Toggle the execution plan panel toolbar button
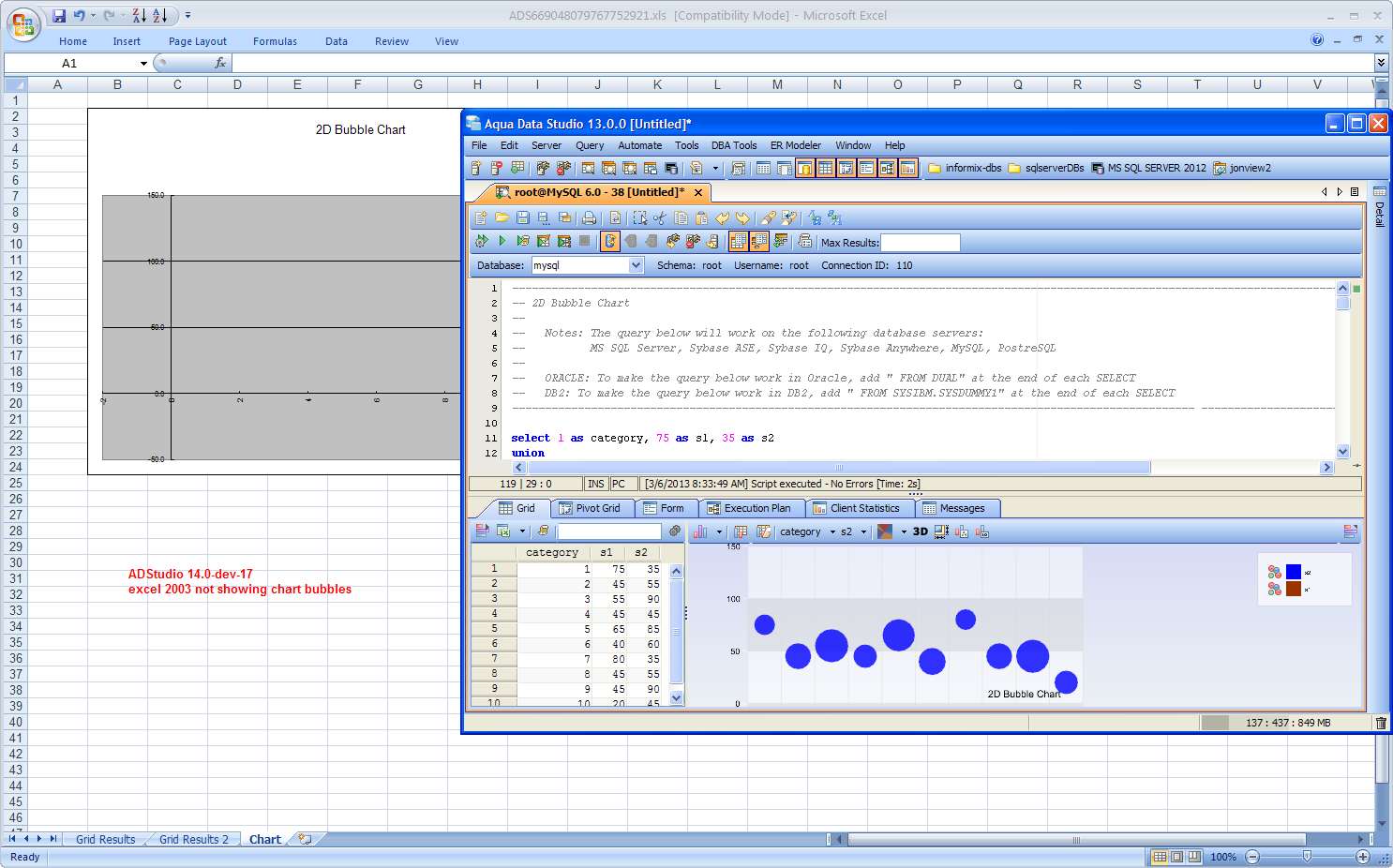The image size is (1393, 868). click(x=888, y=169)
